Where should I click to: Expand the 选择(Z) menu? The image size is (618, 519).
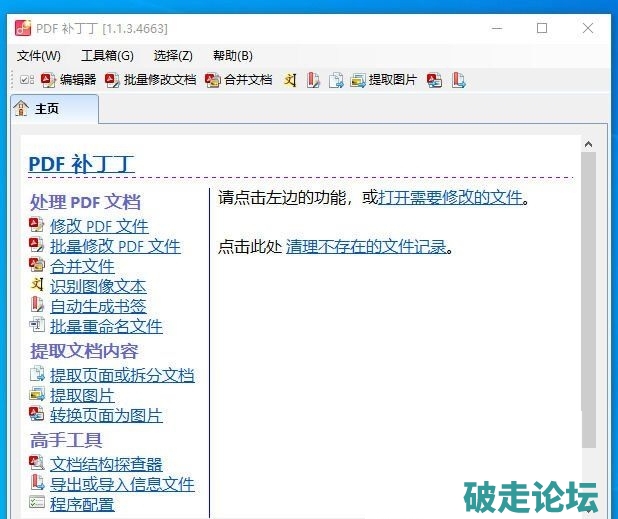pos(173,55)
